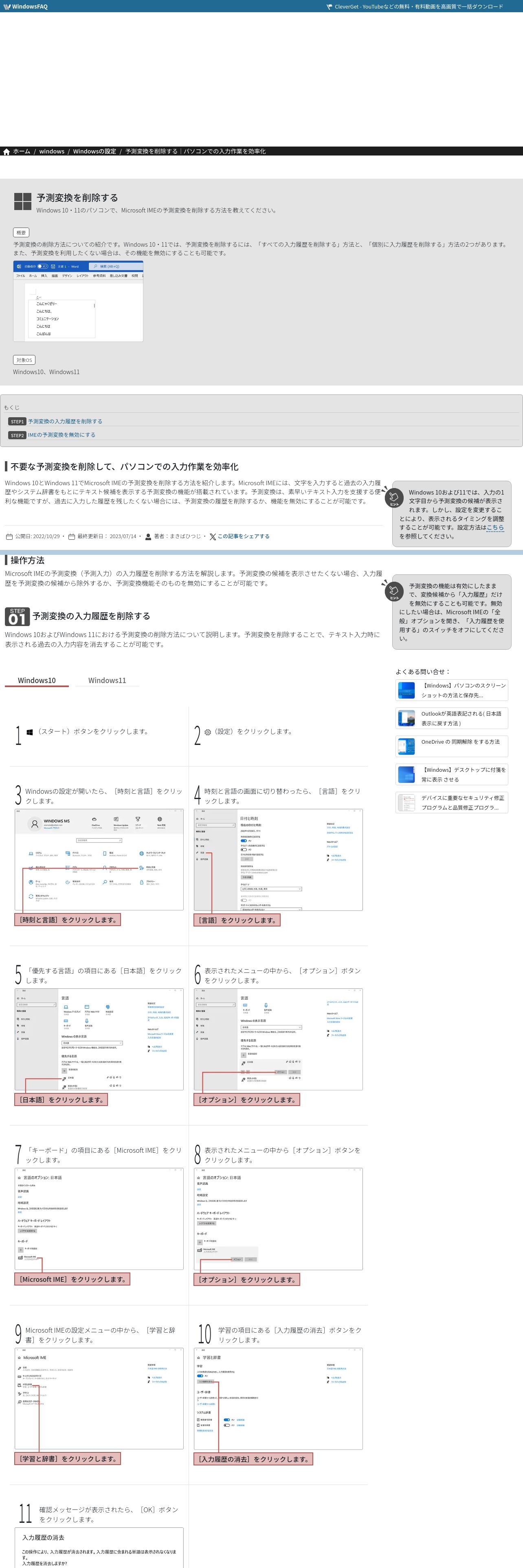Open step 5 日本語 language screenshot
Screen dimensions: 523x1568
pos(99,1039)
